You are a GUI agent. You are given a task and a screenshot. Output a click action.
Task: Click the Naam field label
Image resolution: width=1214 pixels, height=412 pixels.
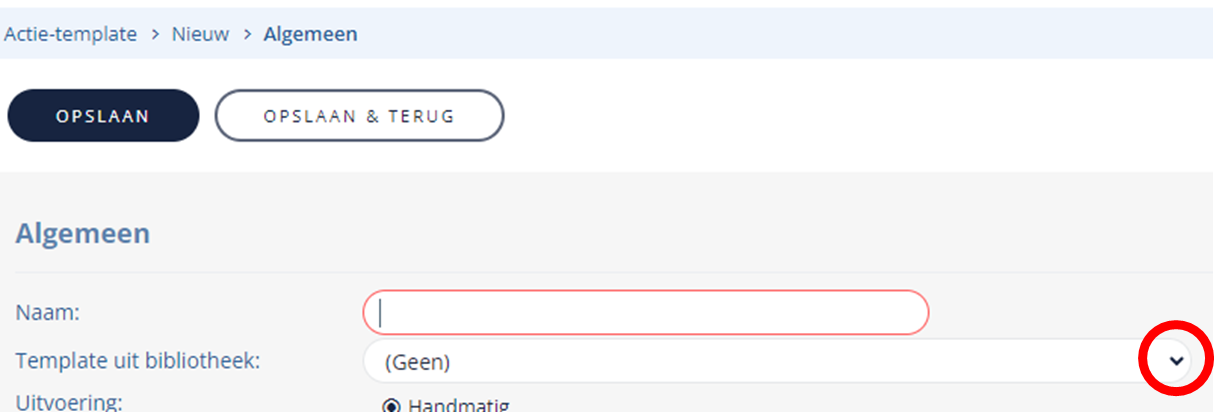pos(48,313)
